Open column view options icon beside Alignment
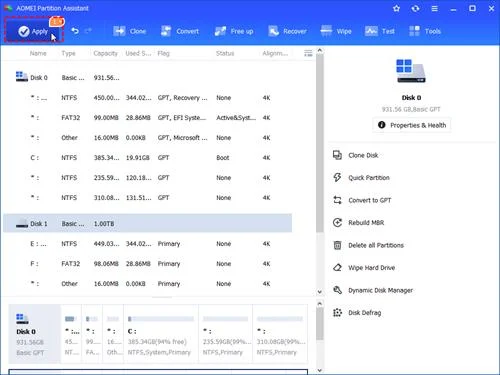The height and width of the screenshot is (375, 500). 308,53
